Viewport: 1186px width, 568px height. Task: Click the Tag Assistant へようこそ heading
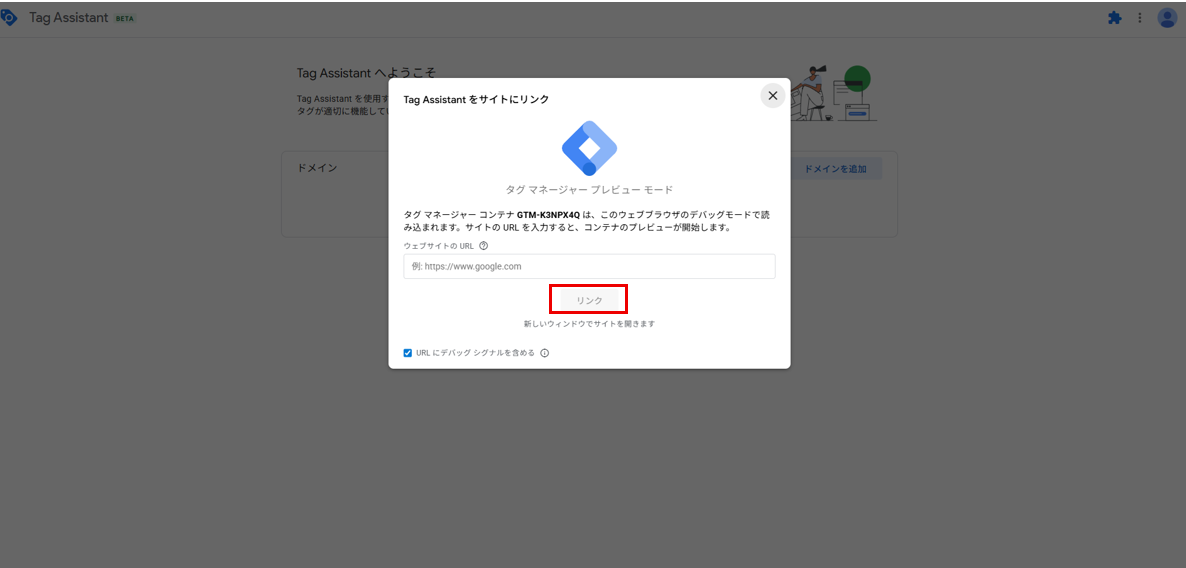pyautogui.click(x=366, y=73)
